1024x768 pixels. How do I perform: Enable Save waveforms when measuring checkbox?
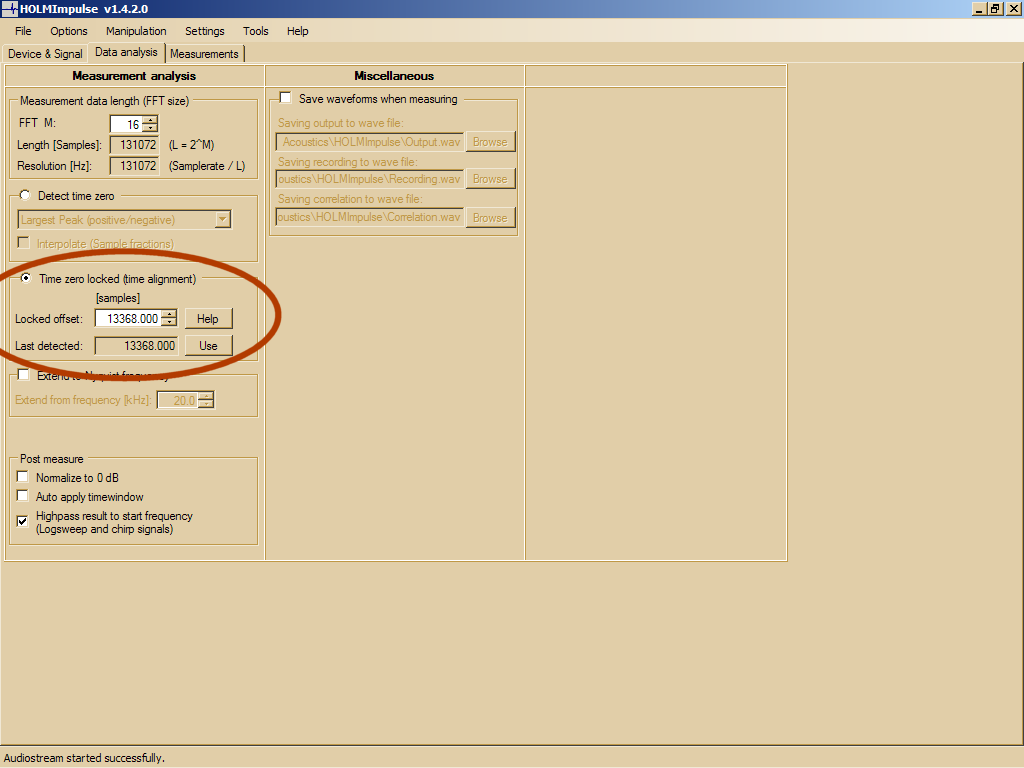(x=285, y=98)
